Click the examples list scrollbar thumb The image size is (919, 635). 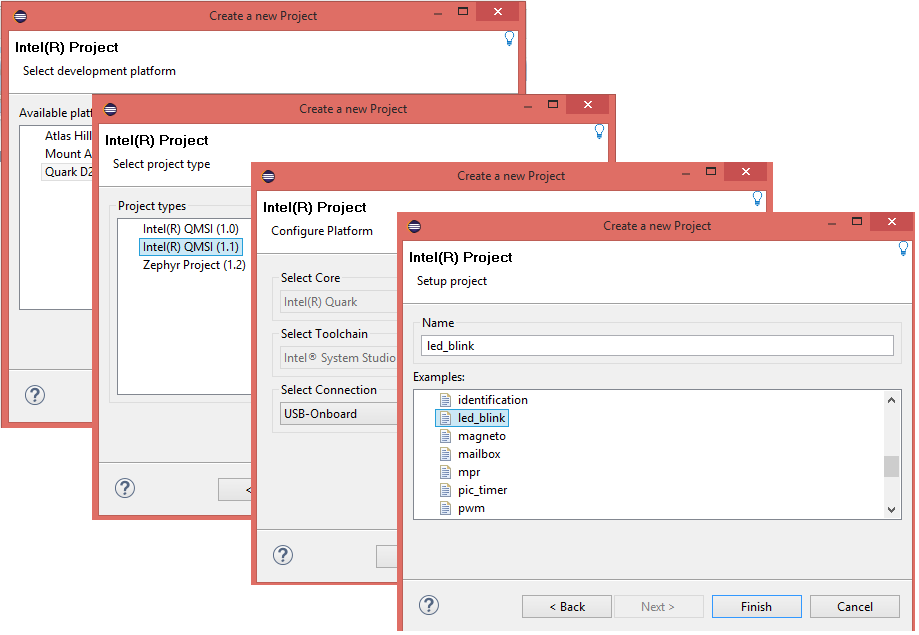pos(891,467)
